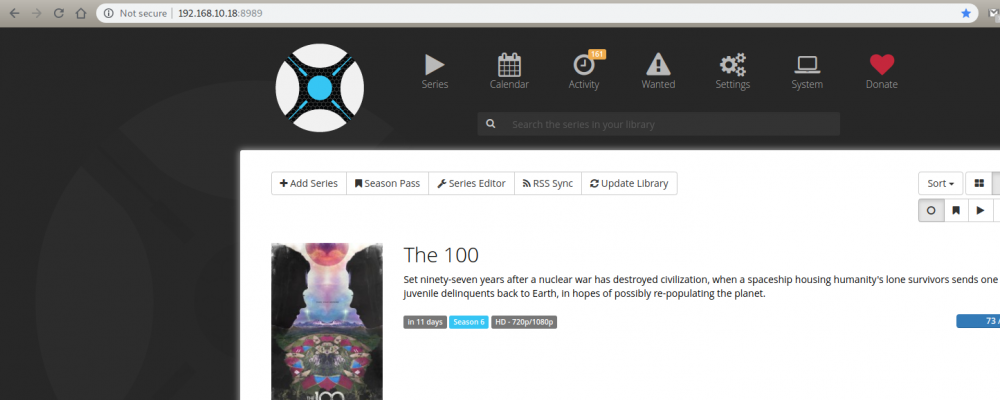Open the System page
1000x400 pixels.
(x=807, y=71)
